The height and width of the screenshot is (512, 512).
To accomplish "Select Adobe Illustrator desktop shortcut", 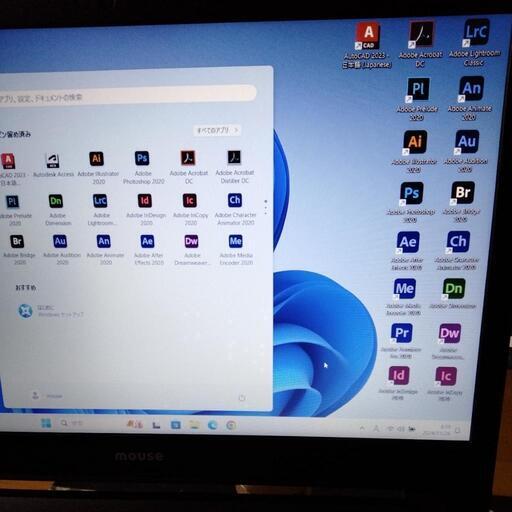I will [x=414, y=151].
